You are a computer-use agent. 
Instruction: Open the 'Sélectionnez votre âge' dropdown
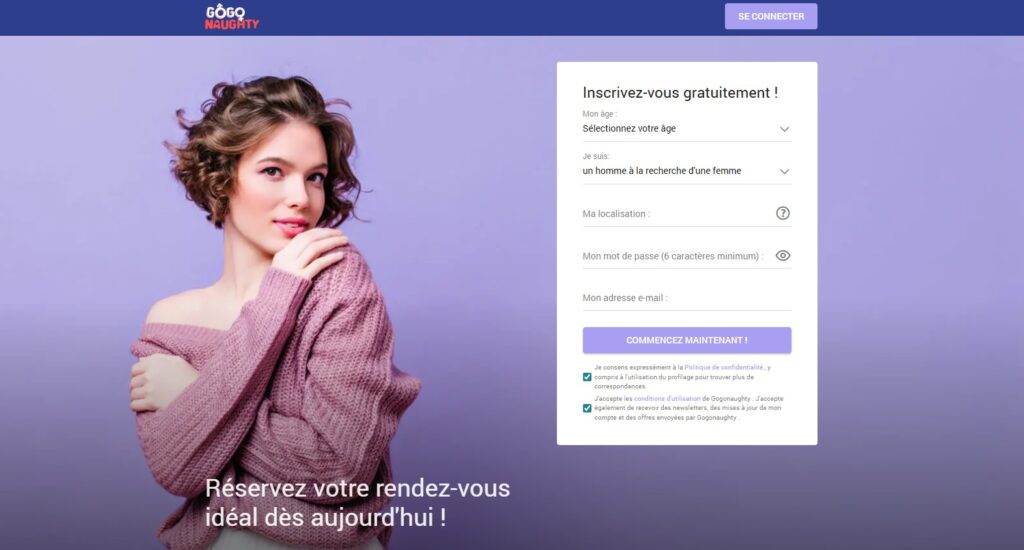pos(686,129)
